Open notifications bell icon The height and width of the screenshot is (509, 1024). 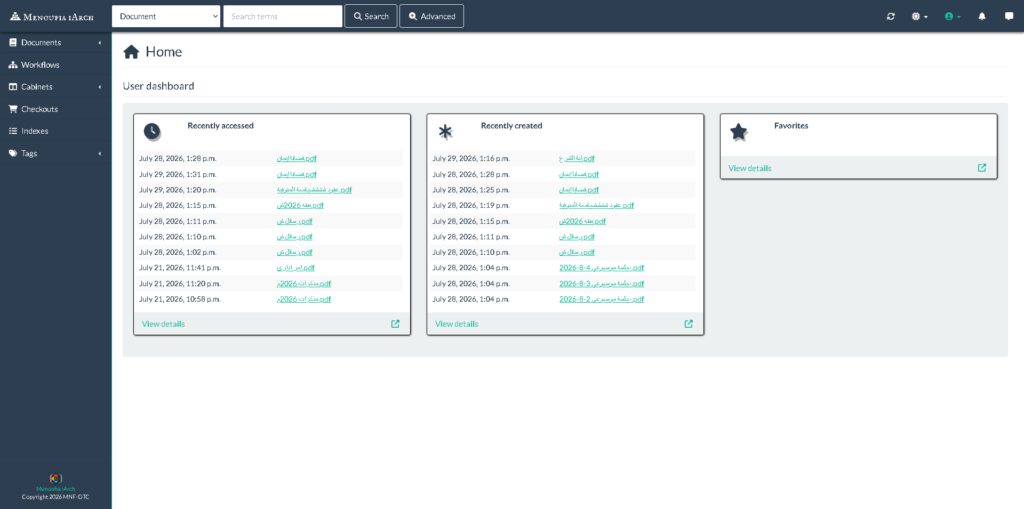pyautogui.click(x=982, y=16)
